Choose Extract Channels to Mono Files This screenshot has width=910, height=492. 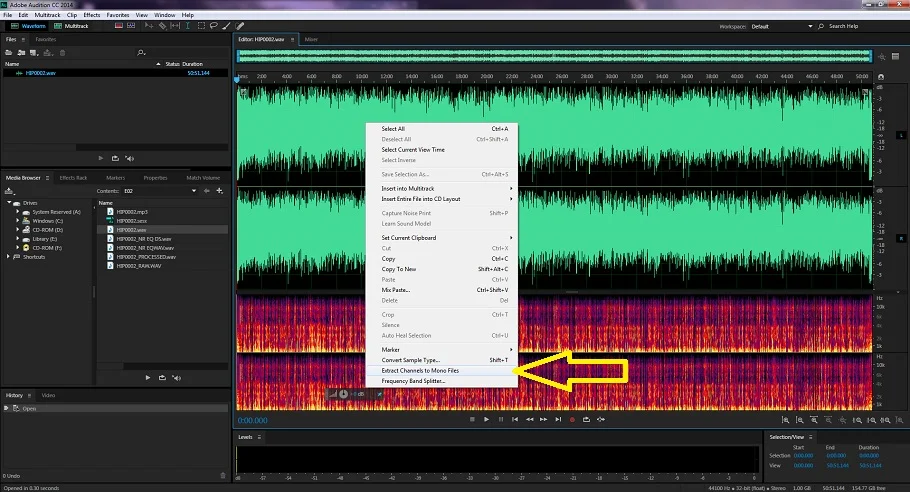(x=442, y=371)
